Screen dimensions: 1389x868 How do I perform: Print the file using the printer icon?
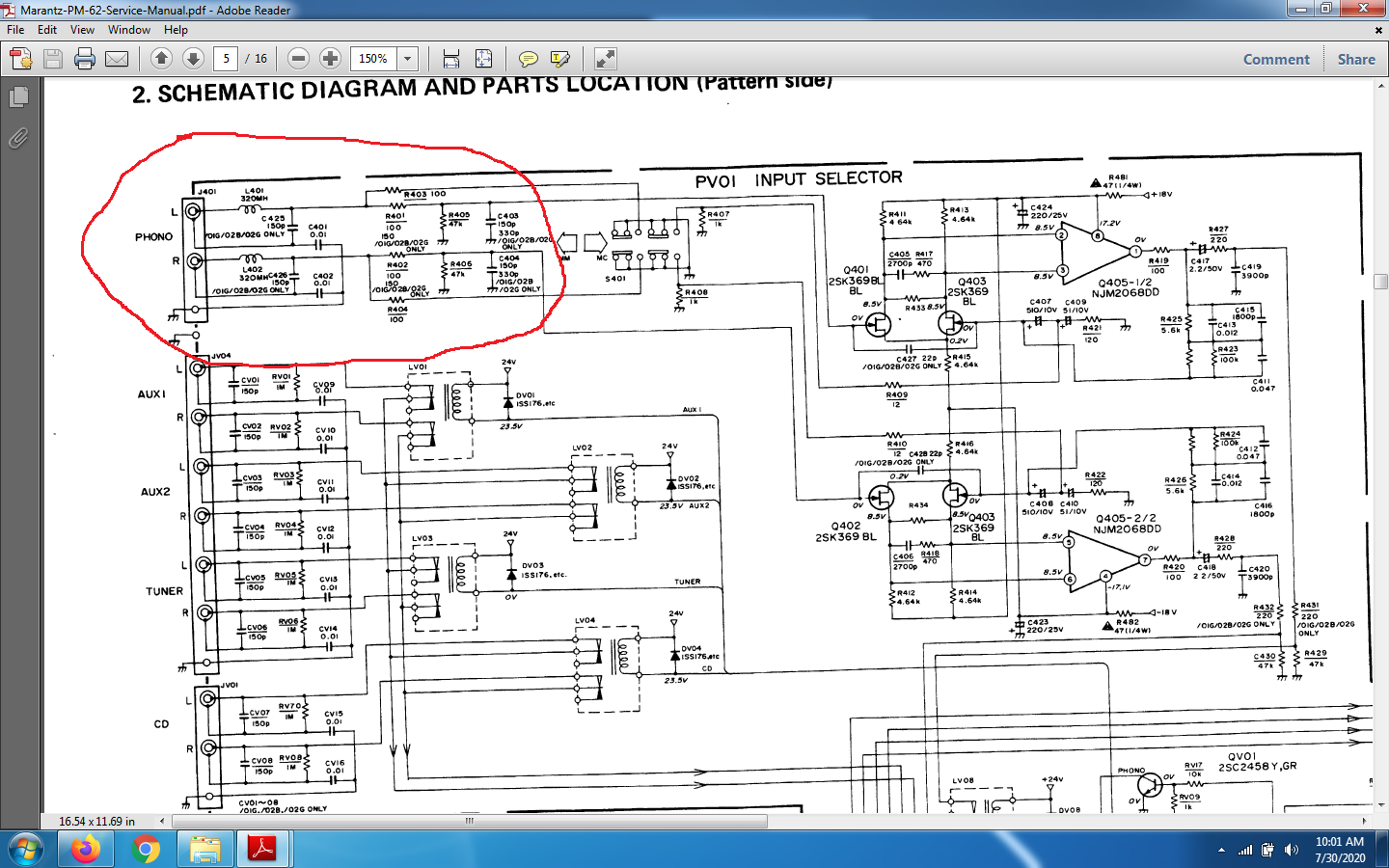[x=85, y=59]
